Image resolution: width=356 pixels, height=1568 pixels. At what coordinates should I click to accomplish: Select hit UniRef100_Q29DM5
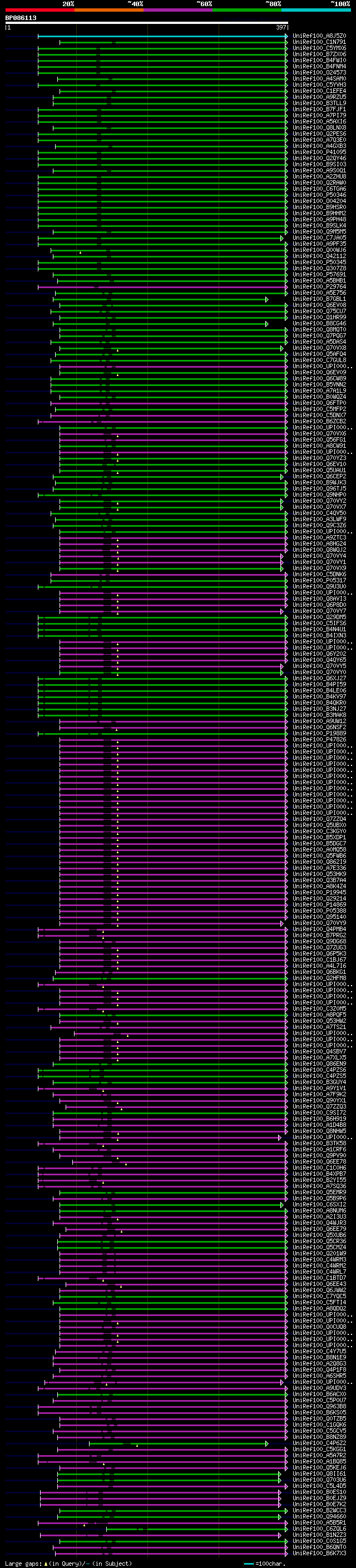tap(319, 617)
